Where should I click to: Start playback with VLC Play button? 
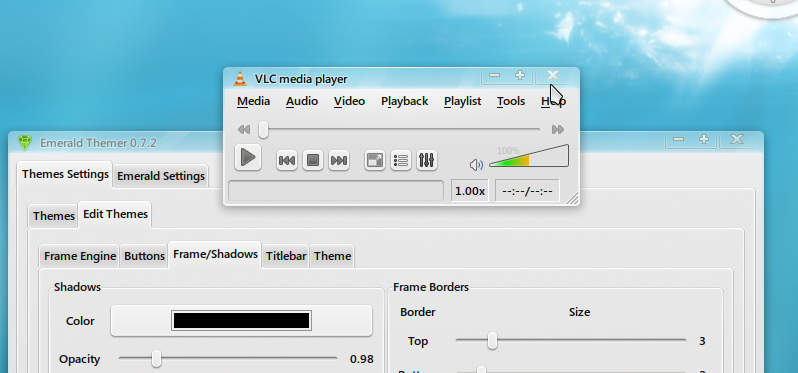point(248,157)
